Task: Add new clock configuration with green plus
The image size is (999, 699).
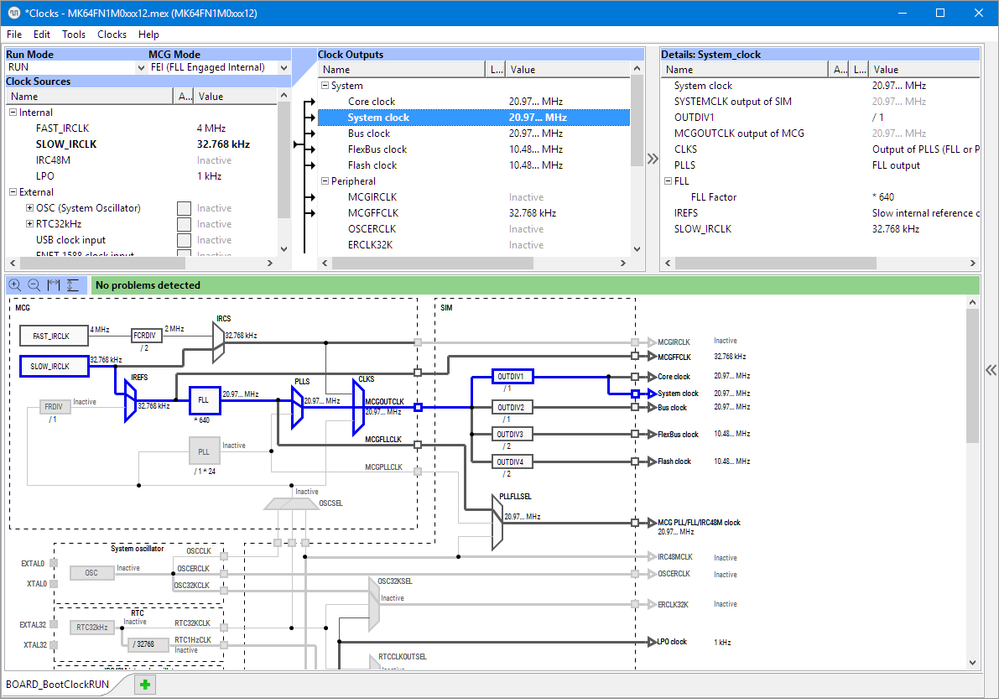Action: pyautogui.click(x=145, y=684)
